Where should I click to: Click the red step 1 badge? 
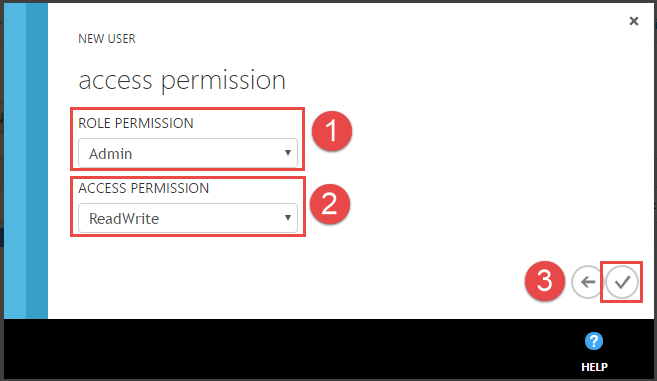tap(331, 131)
